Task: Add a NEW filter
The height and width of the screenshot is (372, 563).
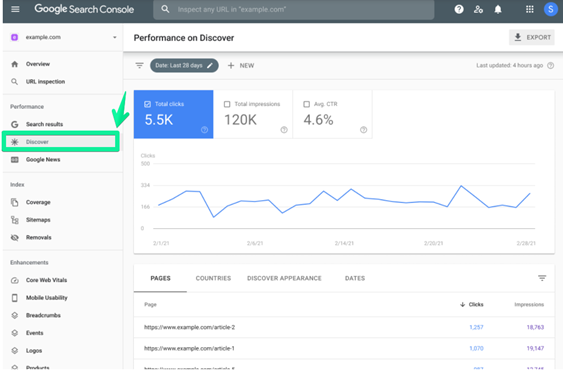Action: pos(241,65)
